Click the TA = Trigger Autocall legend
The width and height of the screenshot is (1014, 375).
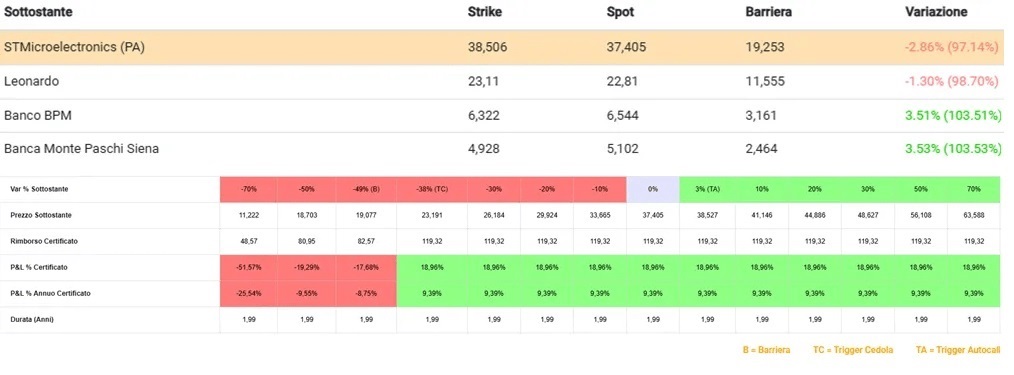958,350
